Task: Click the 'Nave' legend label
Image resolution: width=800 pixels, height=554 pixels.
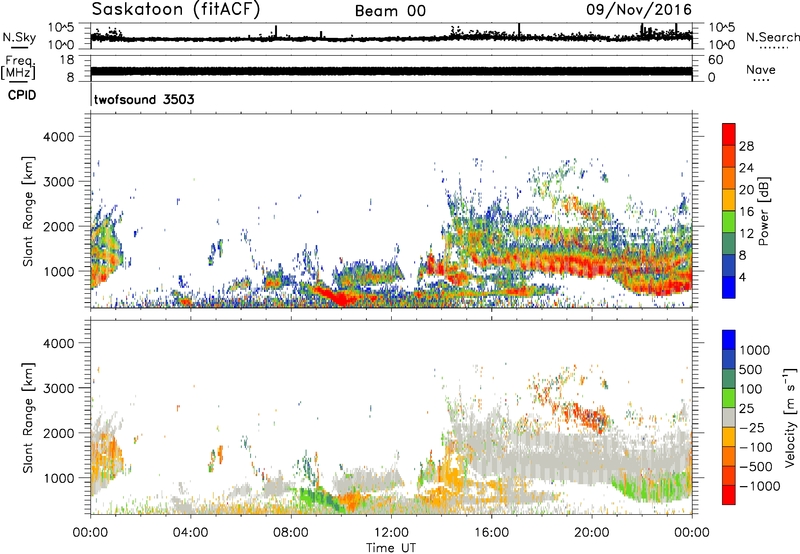Action: [761, 69]
